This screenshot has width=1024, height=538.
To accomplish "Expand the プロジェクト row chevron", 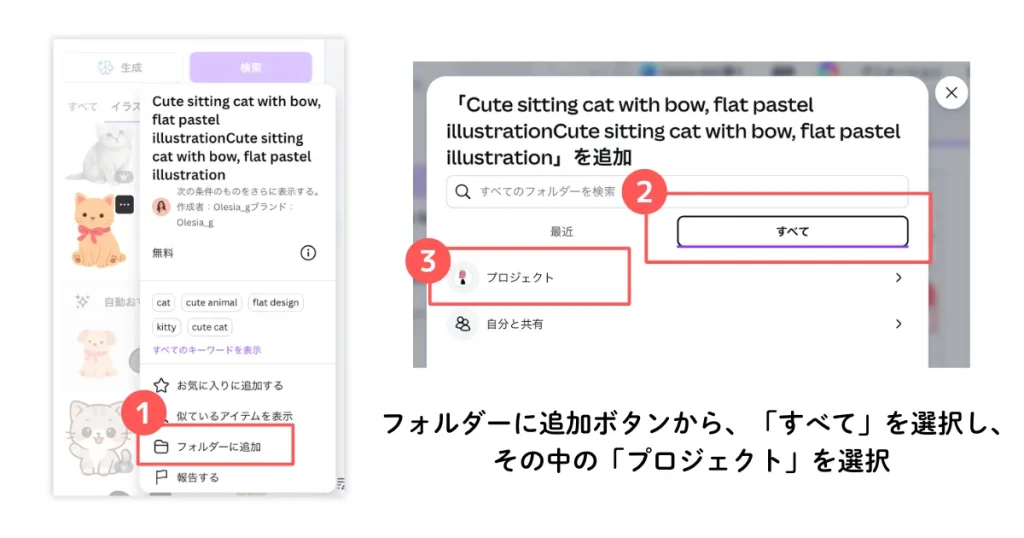I will pyautogui.click(x=898, y=278).
